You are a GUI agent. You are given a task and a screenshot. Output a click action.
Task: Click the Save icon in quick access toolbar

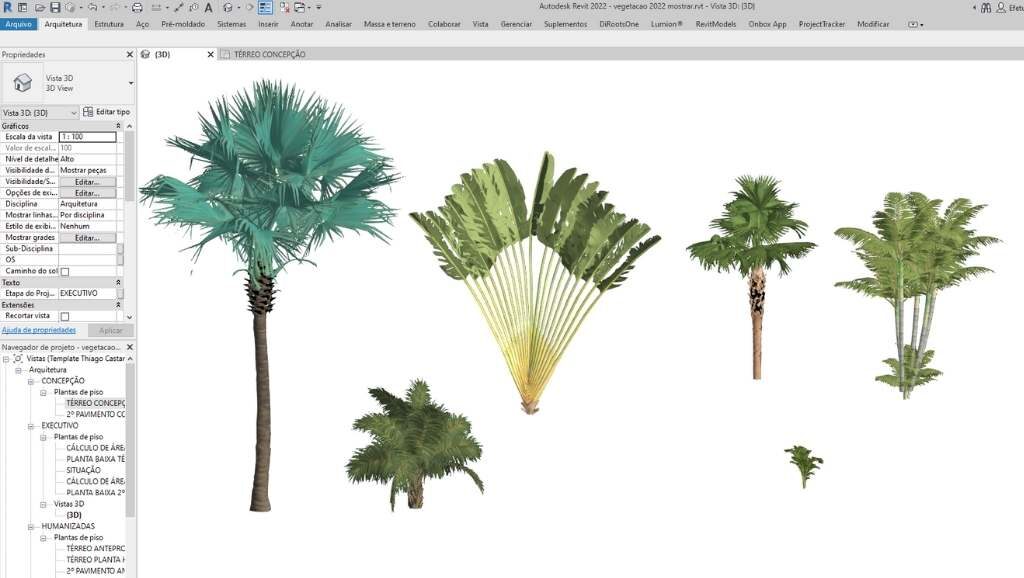tap(56, 7)
